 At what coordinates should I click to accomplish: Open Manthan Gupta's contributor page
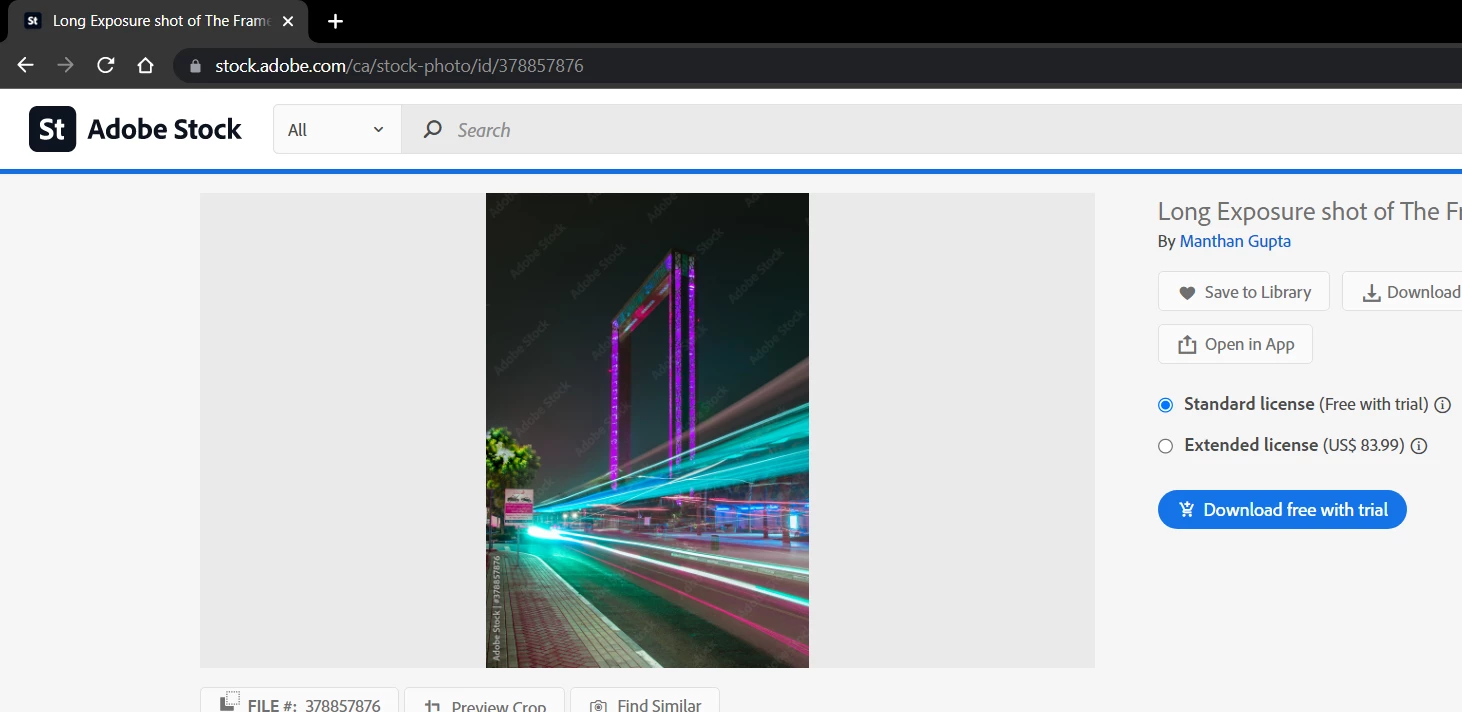(x=1235, y=241)
